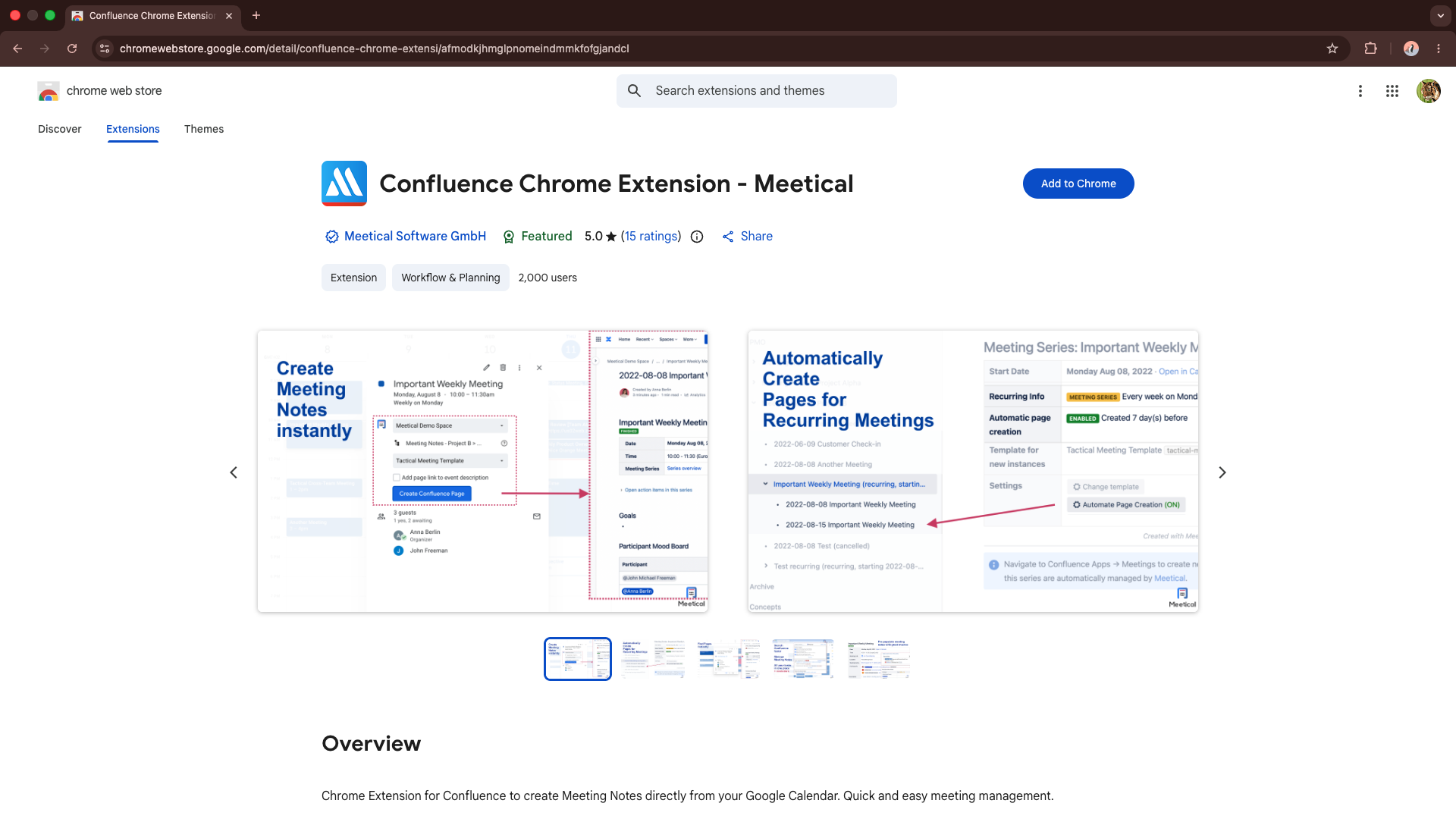1456x819 pixels.
Task: Select the fourth carousel thumbnail
Action: (803, 659)
